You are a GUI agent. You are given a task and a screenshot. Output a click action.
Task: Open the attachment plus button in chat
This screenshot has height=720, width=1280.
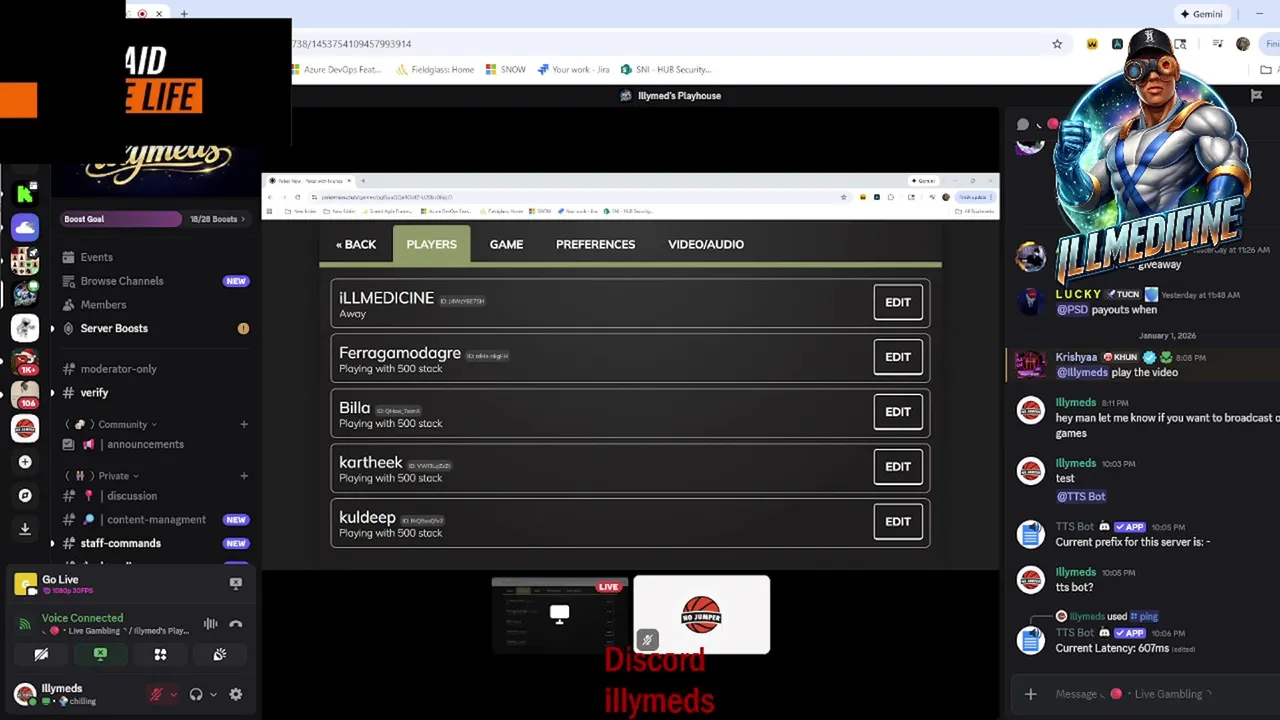click(1030, 694)
